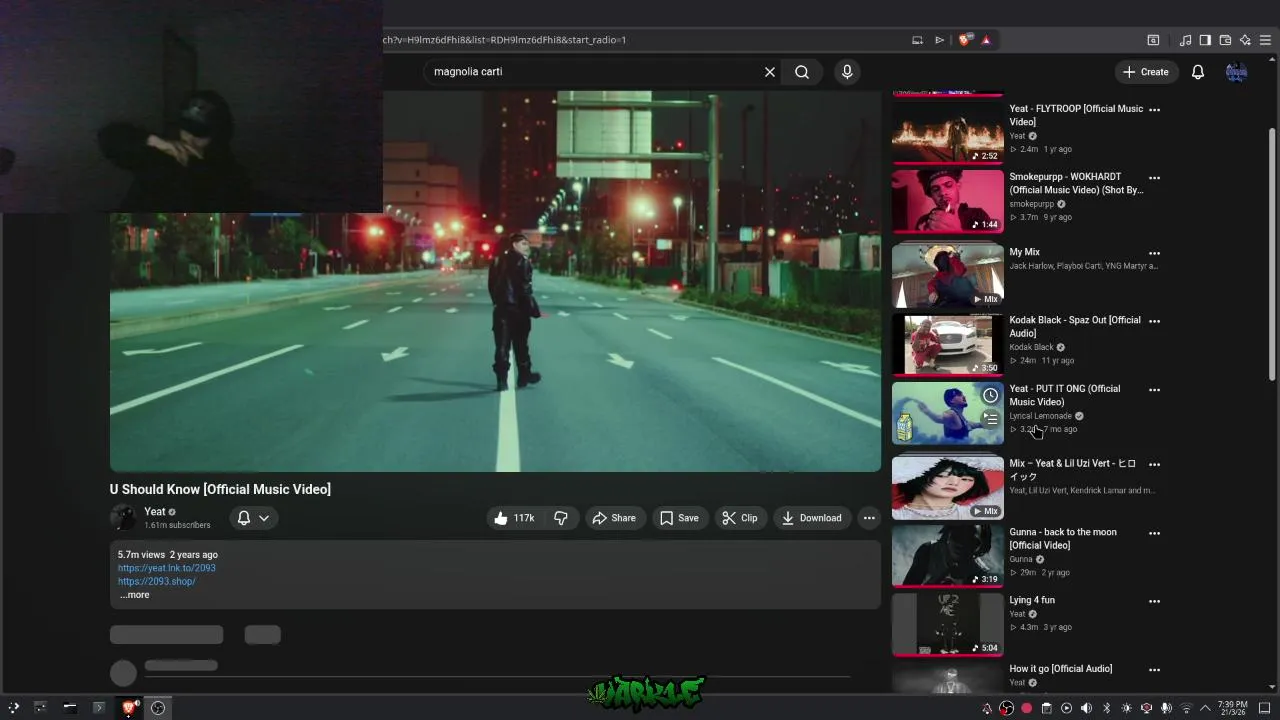The width and height of the screenshot is (1280, 720).
Task: Click the main video player
Action: coord(495,282)
